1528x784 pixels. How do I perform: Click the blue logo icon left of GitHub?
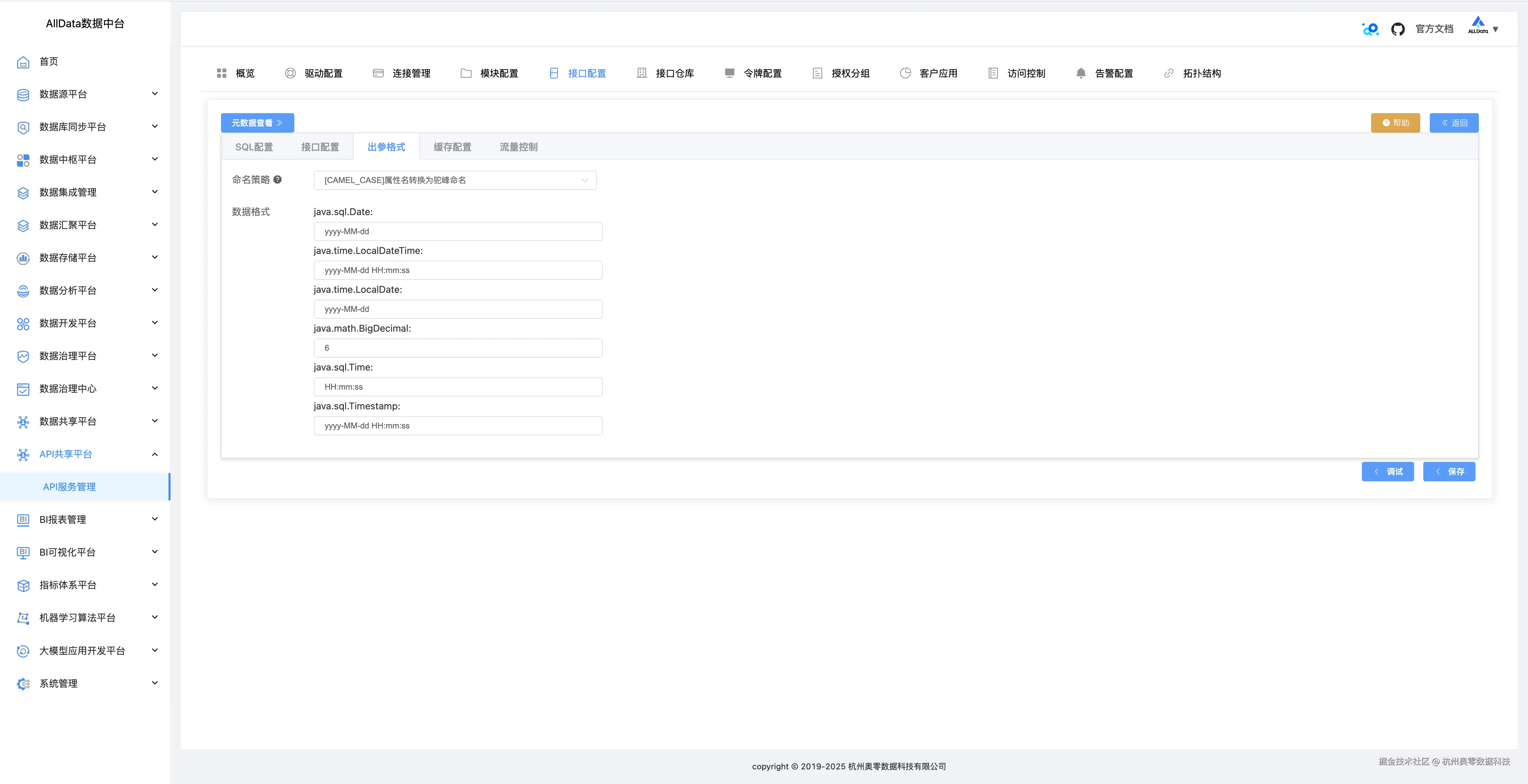pos(1370,29)
